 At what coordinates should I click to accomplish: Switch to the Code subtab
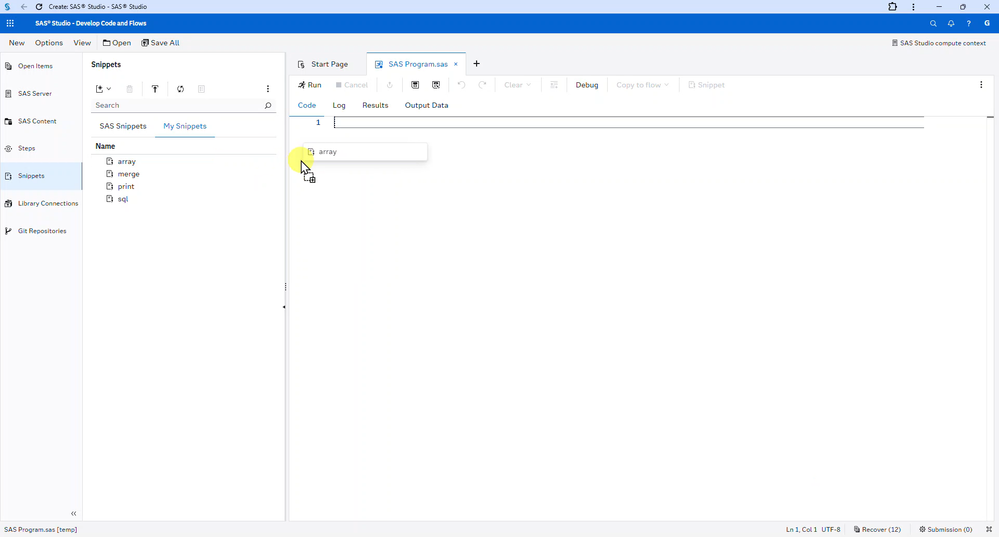pyautogui.click(x=307, y=105)
